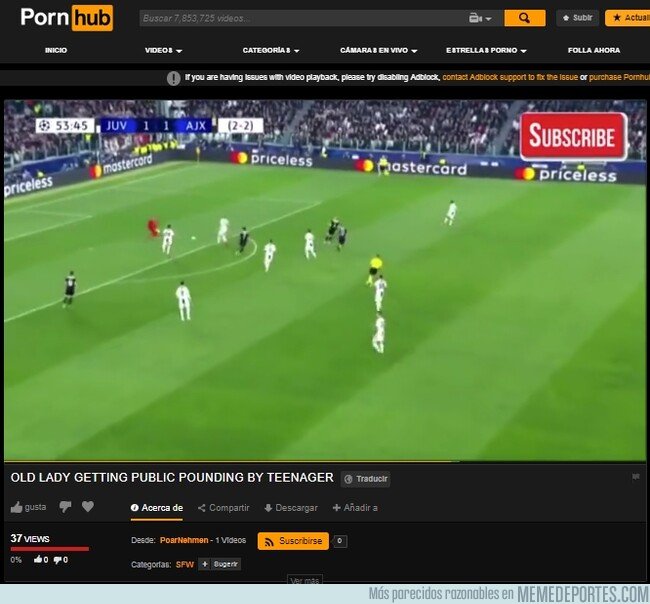Select the Descargar tab

pyautogui.click(x=291, y=508)
